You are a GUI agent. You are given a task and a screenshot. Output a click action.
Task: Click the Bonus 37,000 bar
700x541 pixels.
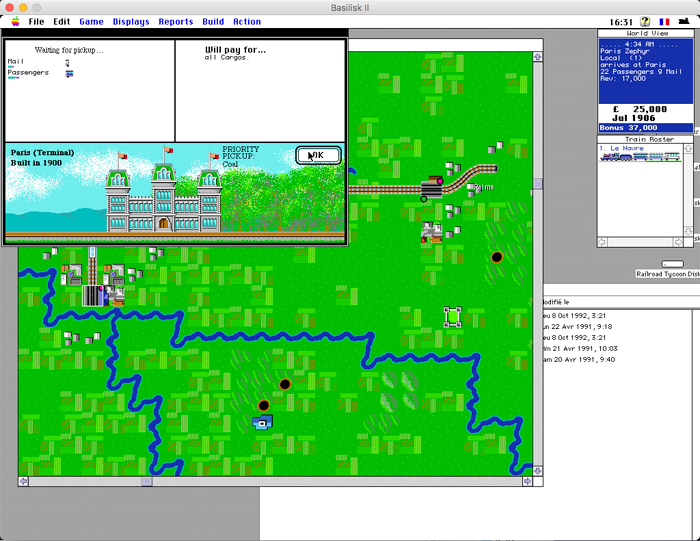click(645, 128)
